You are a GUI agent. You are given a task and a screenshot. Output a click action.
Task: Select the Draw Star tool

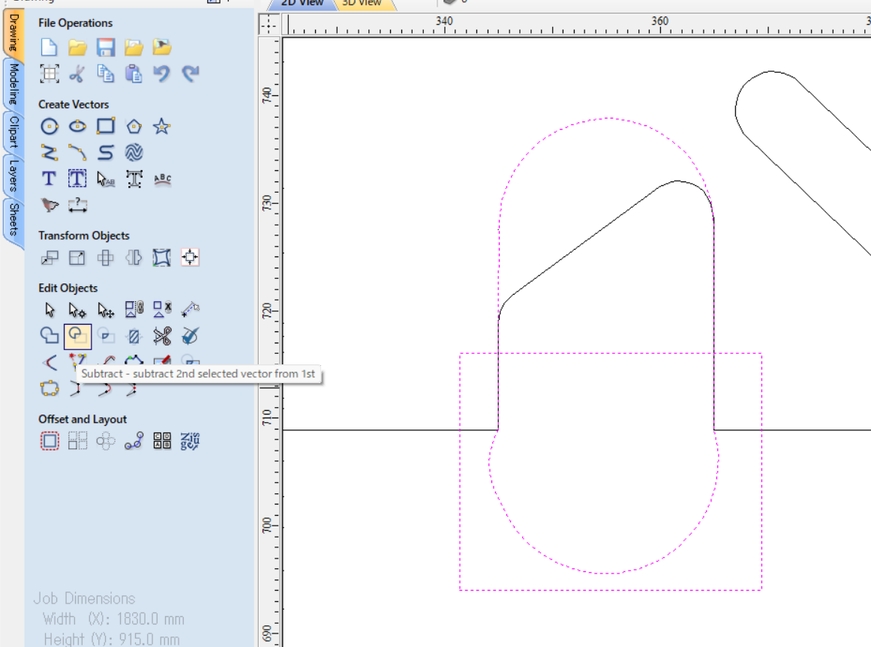pyautogui.click(x=162, y=127)
